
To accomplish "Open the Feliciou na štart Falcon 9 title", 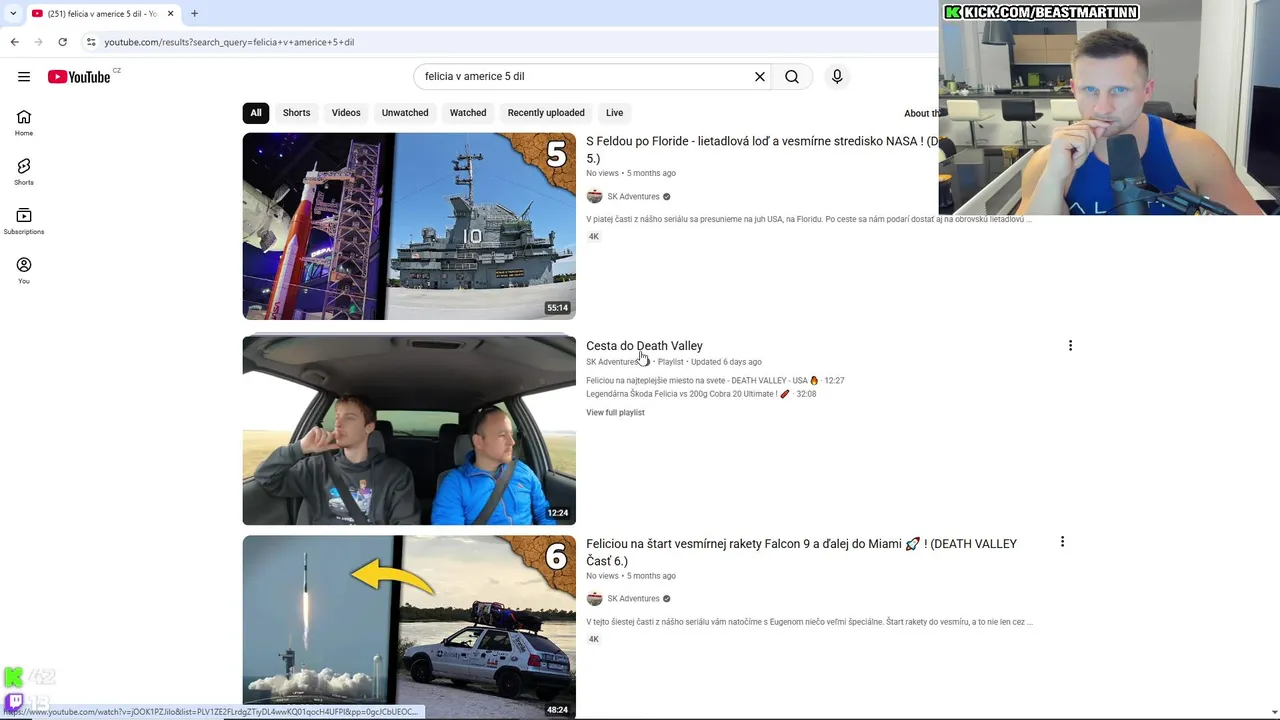I will pos(801,552).
